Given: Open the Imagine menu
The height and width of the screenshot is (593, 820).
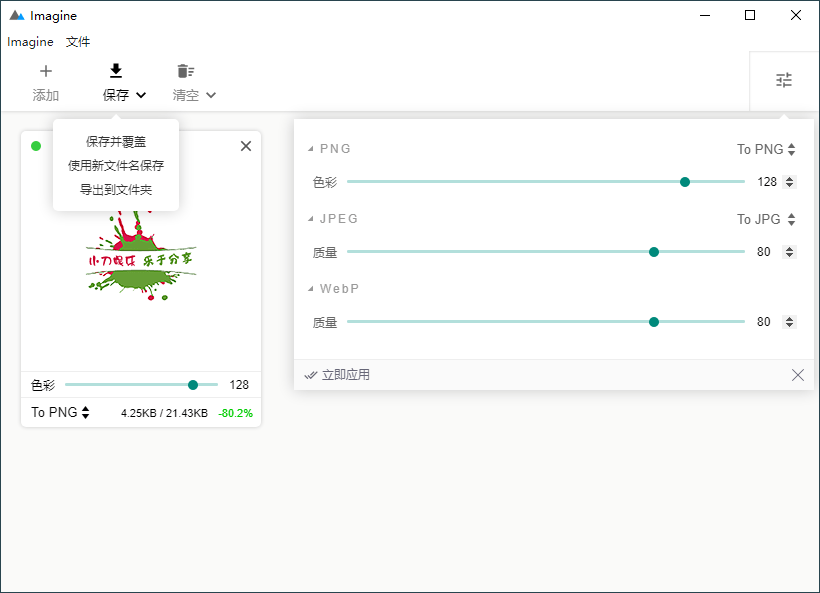Looking at the screenshot, I should pyautogui.click(x=28, y=42).
